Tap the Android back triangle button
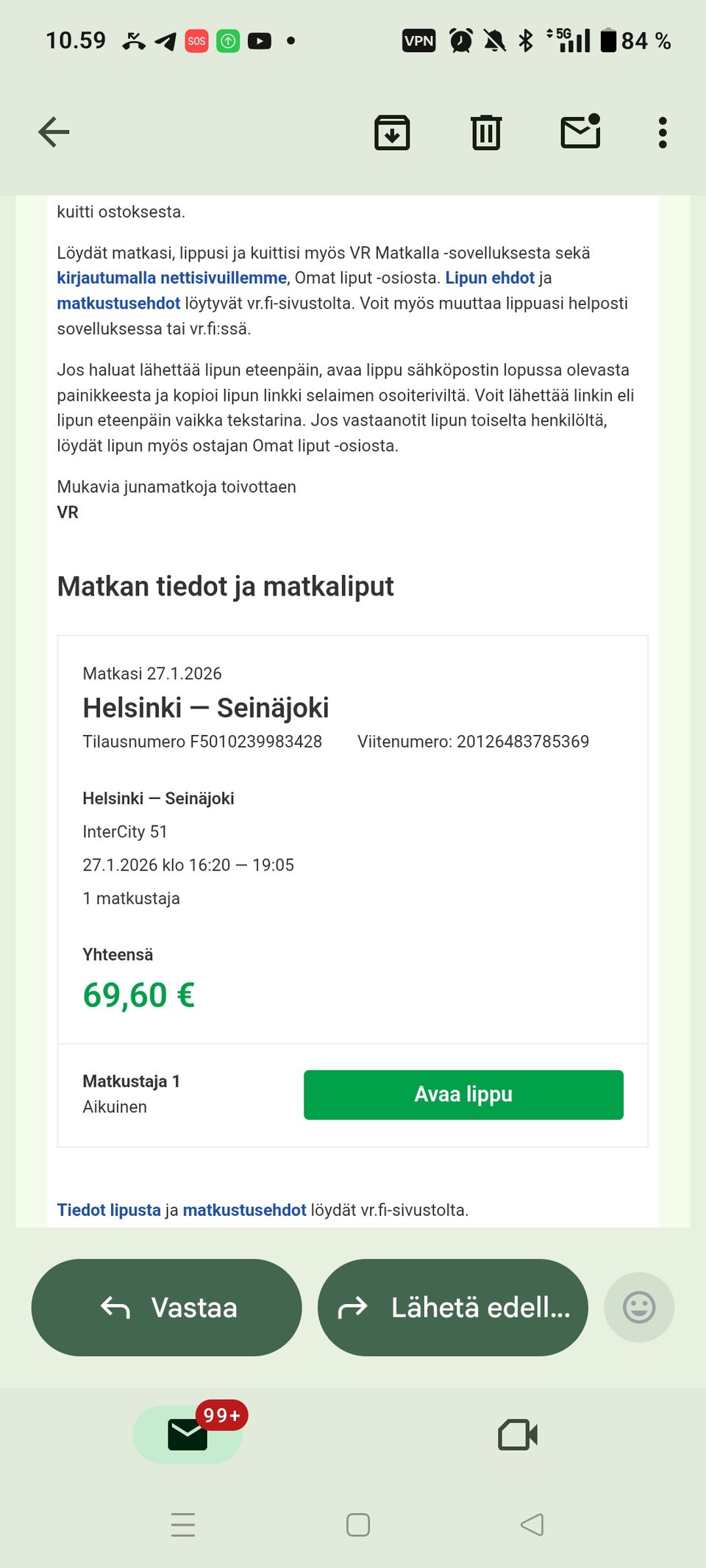The height and width of the screenshot is (1568, 706). pos(532,1525)
